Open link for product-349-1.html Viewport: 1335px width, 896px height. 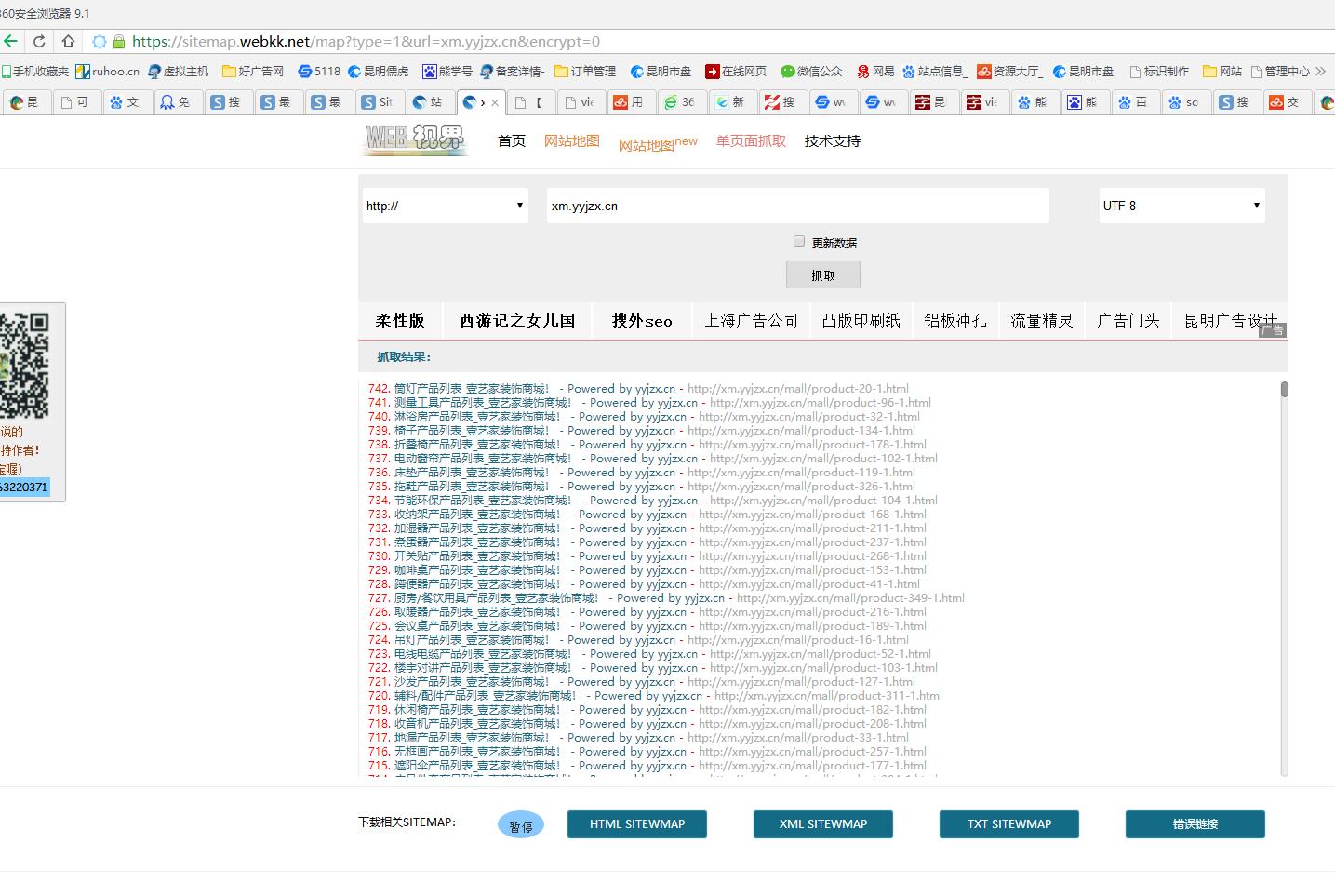[x=851, y=597]
